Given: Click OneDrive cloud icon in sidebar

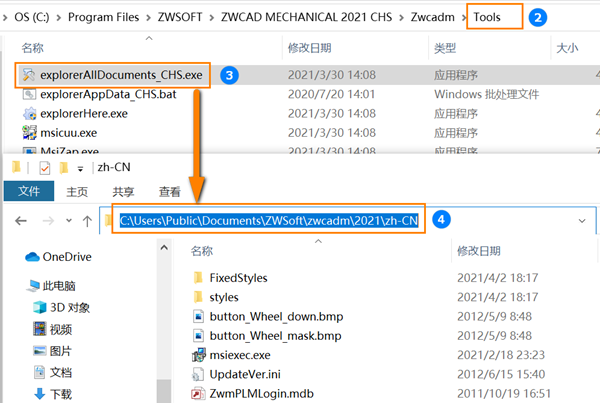Looking at the screenshot, I should coord(33,257).
